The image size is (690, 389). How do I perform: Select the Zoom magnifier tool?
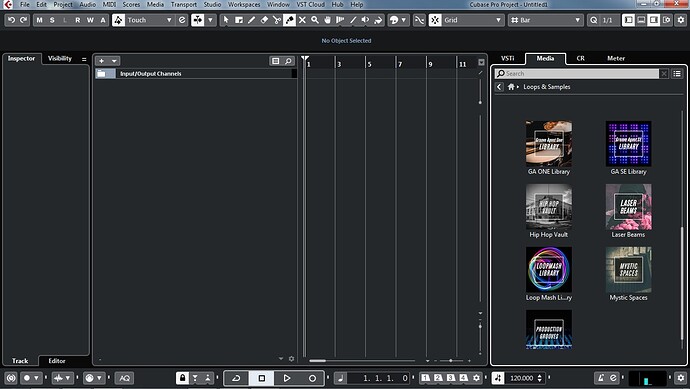[315, 20]
